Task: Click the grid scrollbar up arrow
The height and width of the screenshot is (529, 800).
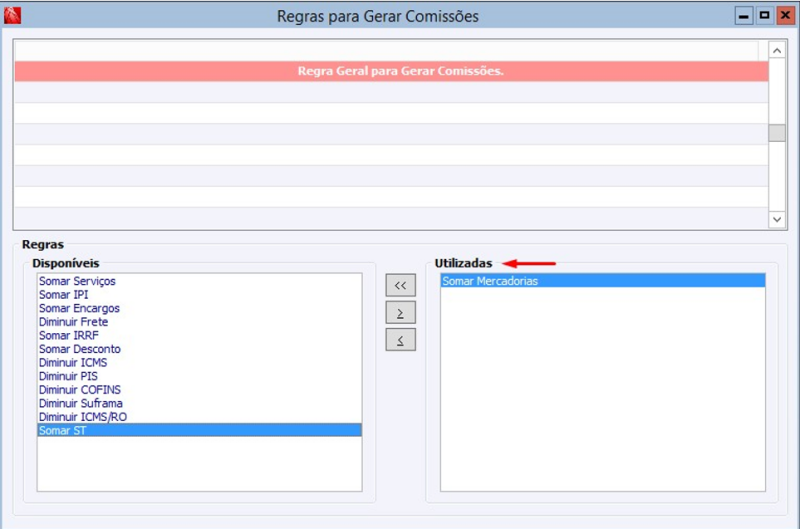Action: pyautogui.click(x=777, y=50)
